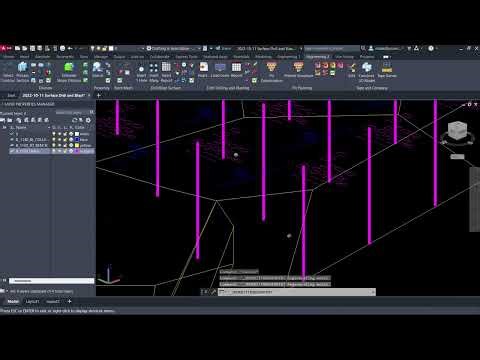Toggle the lock icon for the blue layer

pyautogui.click(x=65, y=140)
